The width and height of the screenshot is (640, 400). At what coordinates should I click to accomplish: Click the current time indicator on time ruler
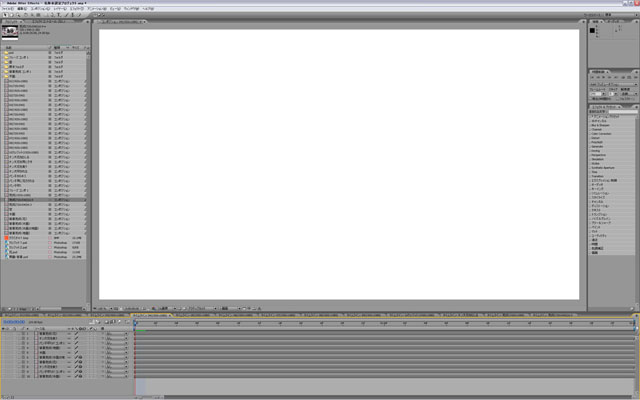point(136,323)
